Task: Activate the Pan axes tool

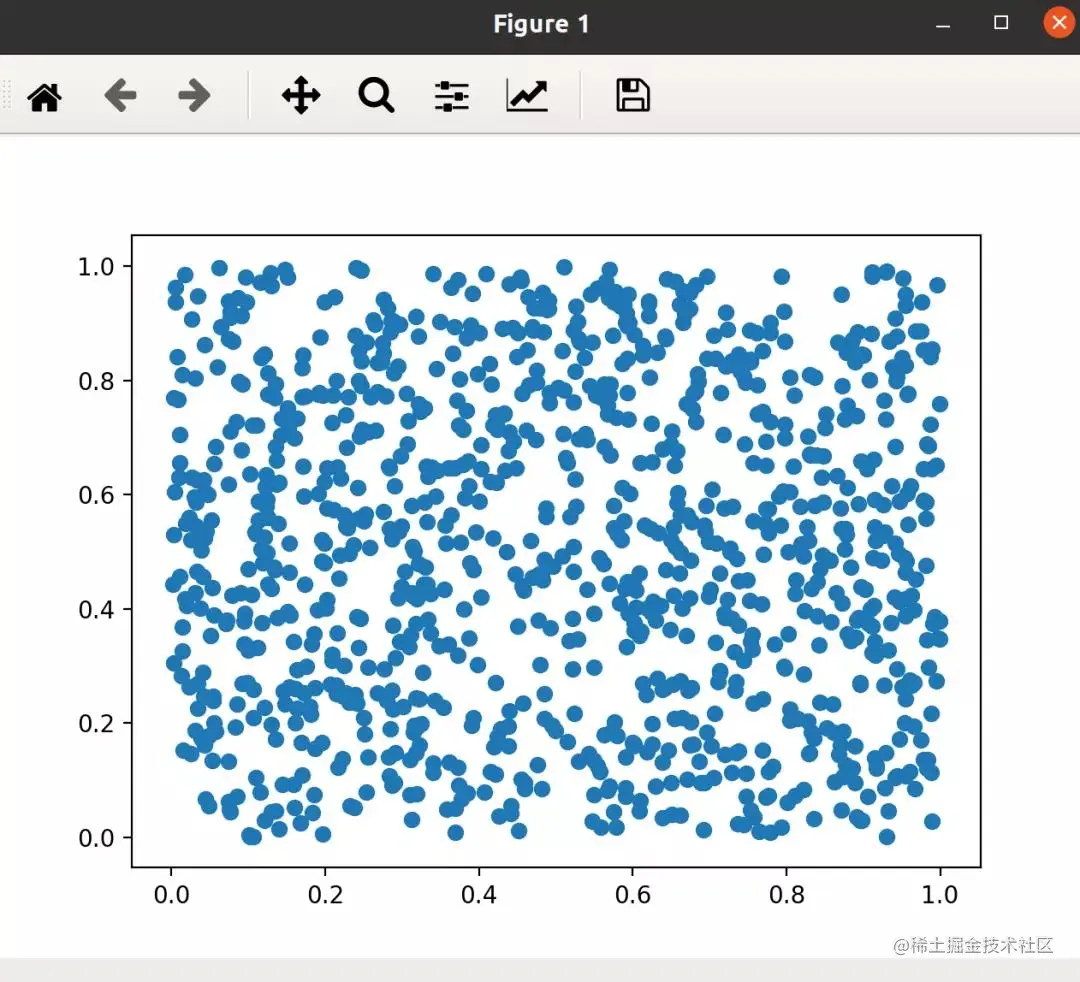Action: pos(301,95)
